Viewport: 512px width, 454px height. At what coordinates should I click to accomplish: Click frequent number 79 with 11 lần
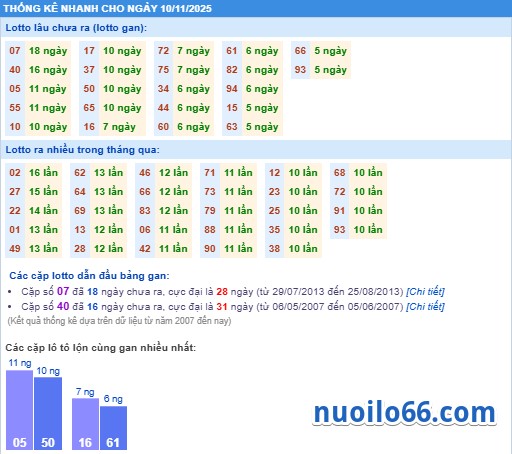point(210,211)
